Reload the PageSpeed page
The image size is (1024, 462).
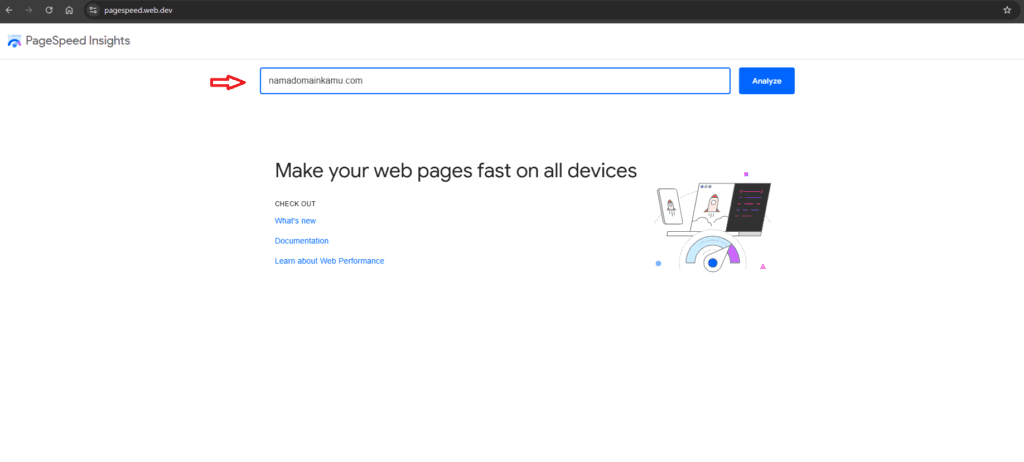pos(47,9)
